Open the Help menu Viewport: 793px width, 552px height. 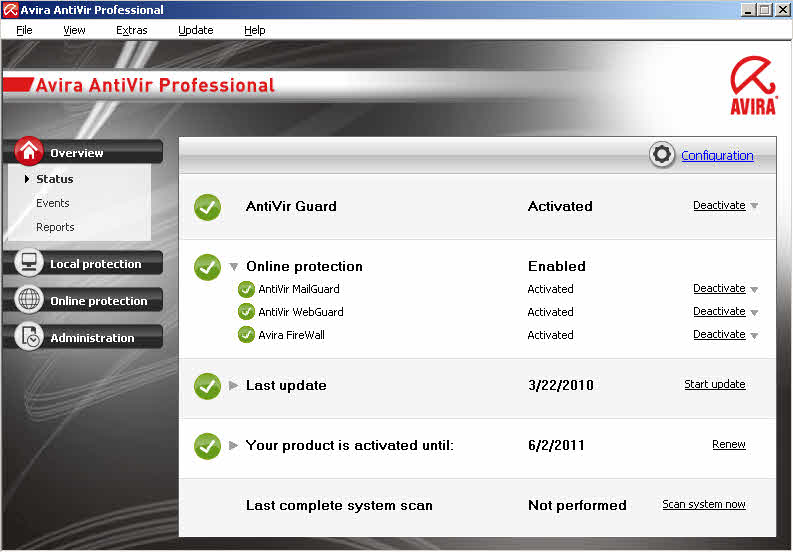click(254, 30)
